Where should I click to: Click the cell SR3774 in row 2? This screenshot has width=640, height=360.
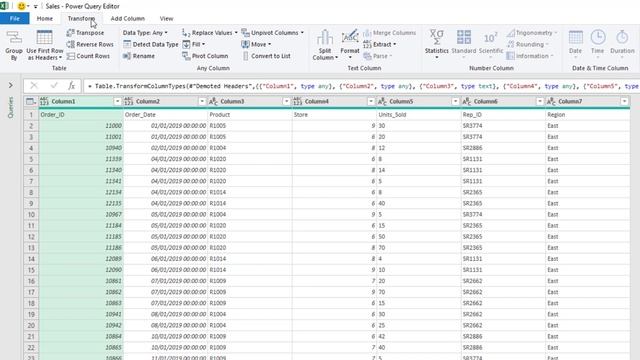point(503,126)
